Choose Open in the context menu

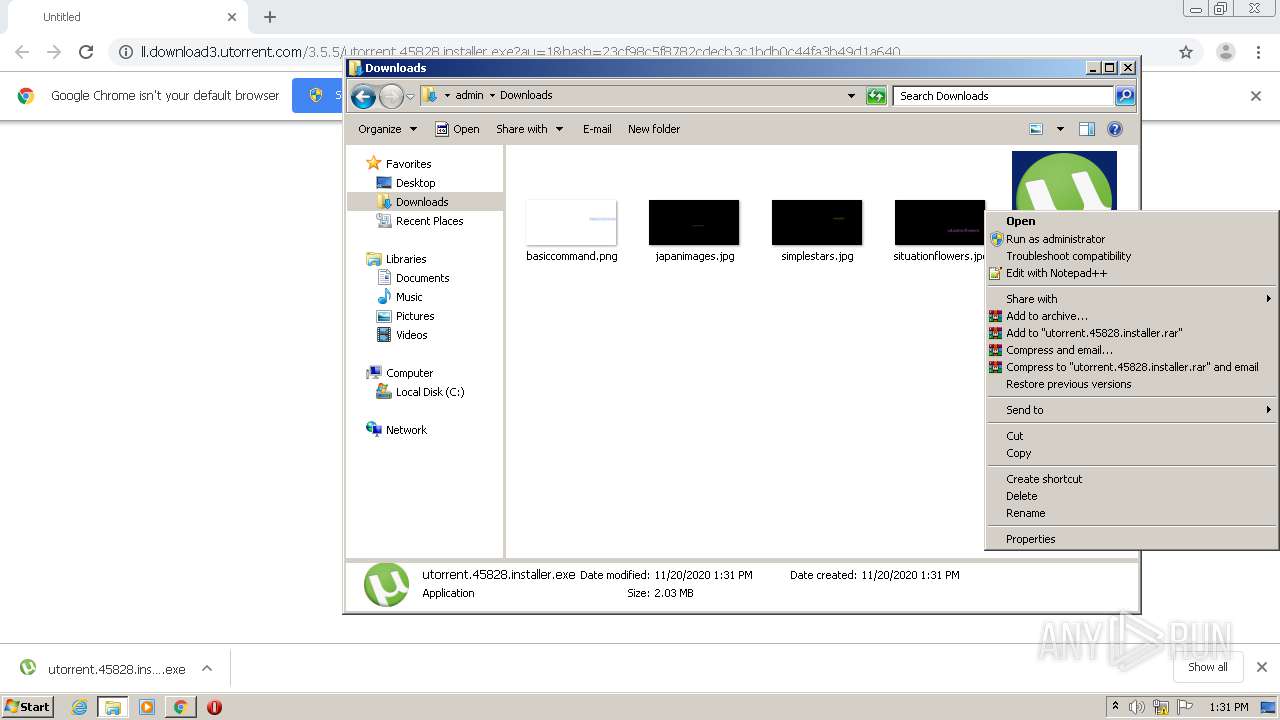click(x=1131, y=222)
